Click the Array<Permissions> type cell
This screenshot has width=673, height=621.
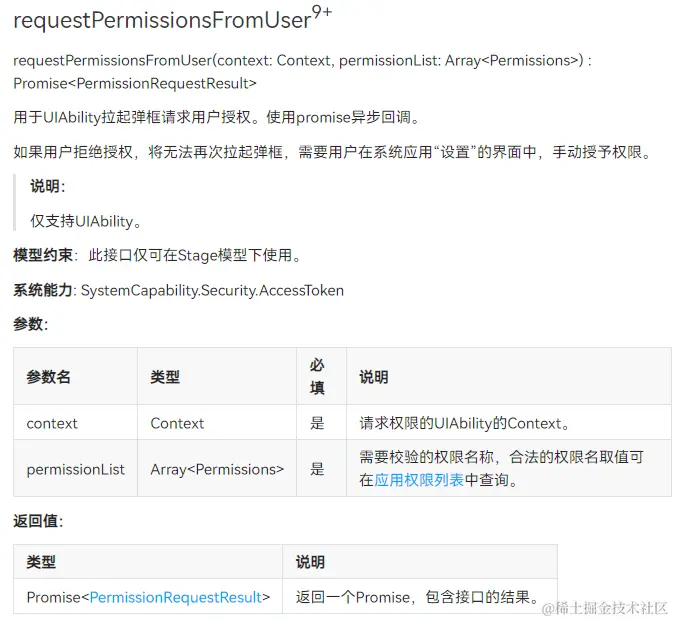pyautogui.click(x=217, y=469)
